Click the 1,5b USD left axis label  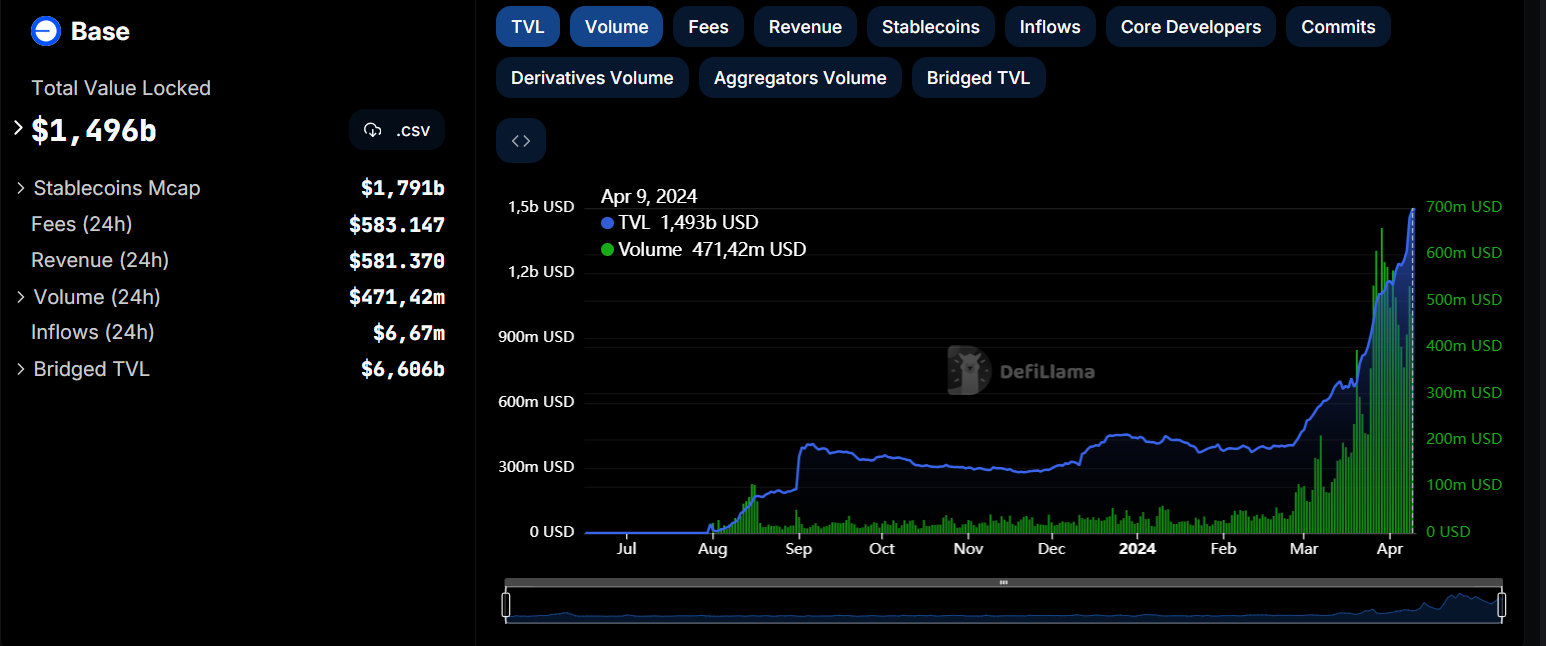543,207
